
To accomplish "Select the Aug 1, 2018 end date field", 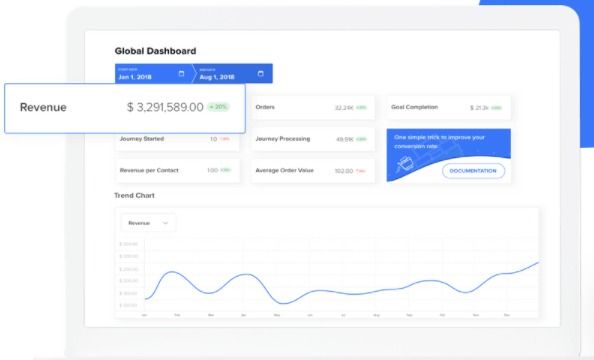I will 234,74.
